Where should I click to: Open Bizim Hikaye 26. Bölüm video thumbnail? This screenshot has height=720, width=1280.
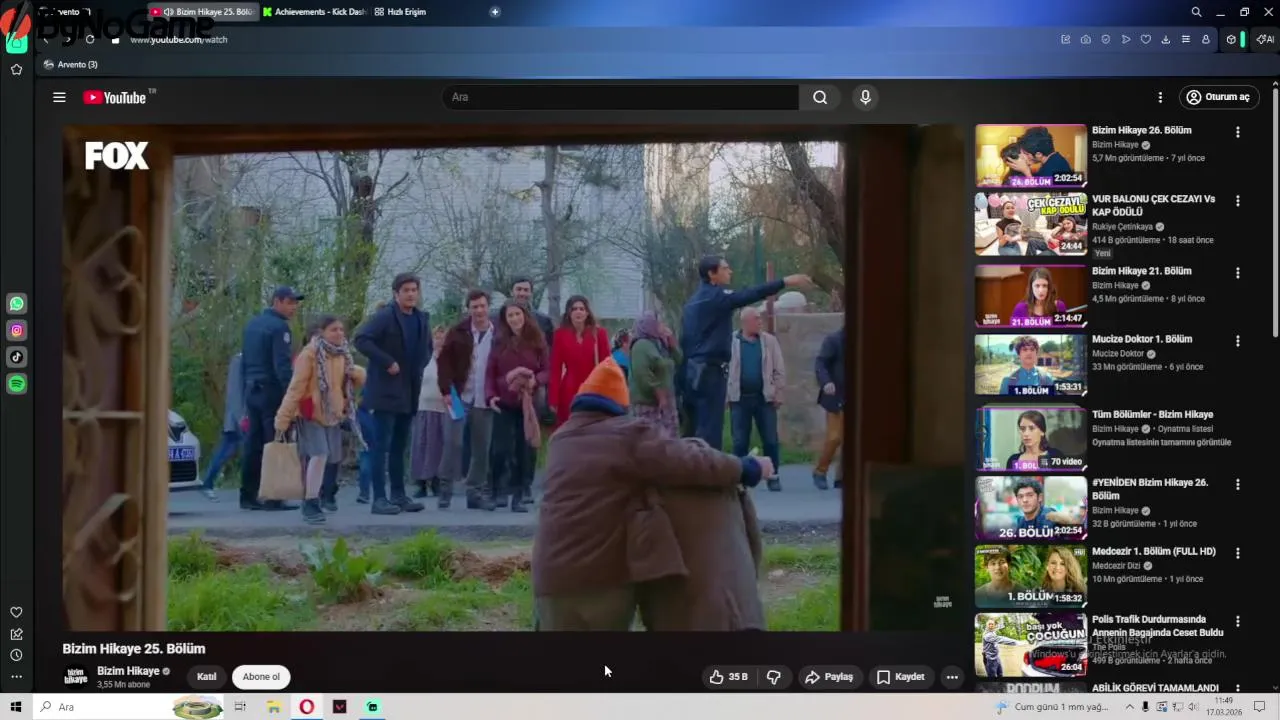(x=1031, y=155)
